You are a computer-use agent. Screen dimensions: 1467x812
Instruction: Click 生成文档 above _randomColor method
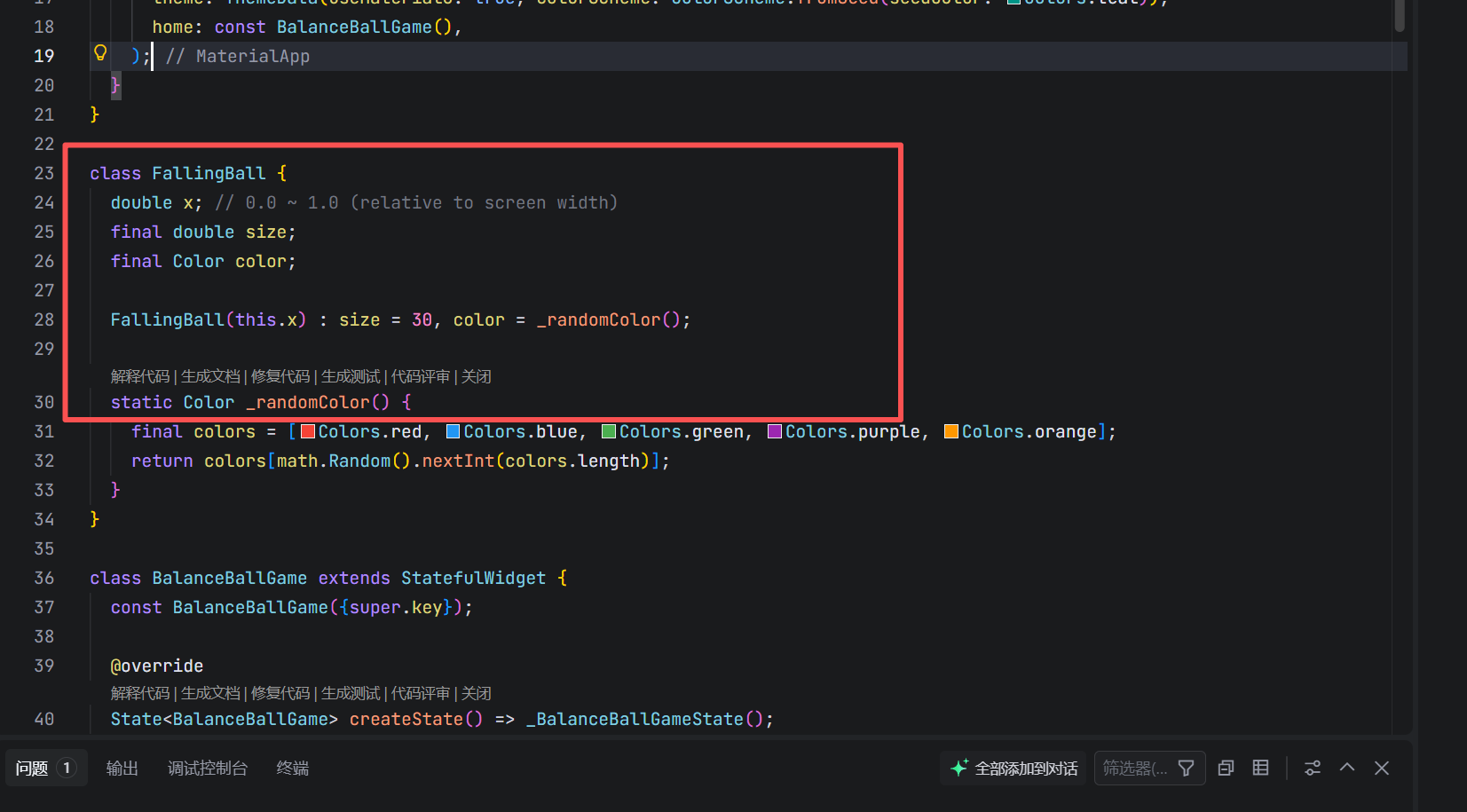(210, 376)
